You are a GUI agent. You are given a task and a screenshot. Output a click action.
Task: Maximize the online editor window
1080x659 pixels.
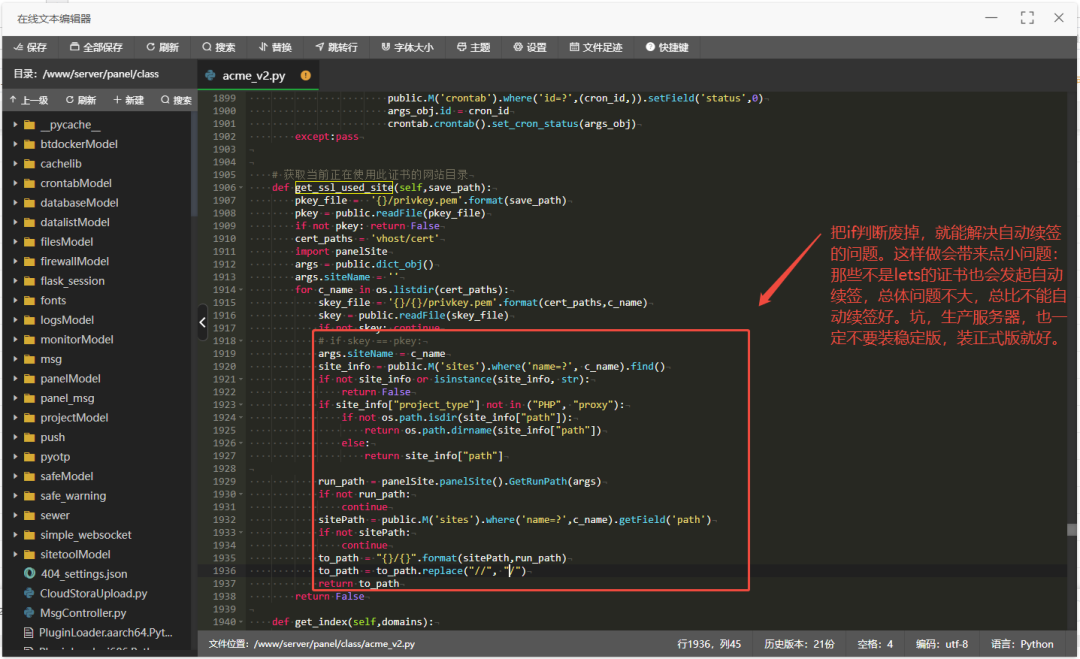[x=1027, y=18]
